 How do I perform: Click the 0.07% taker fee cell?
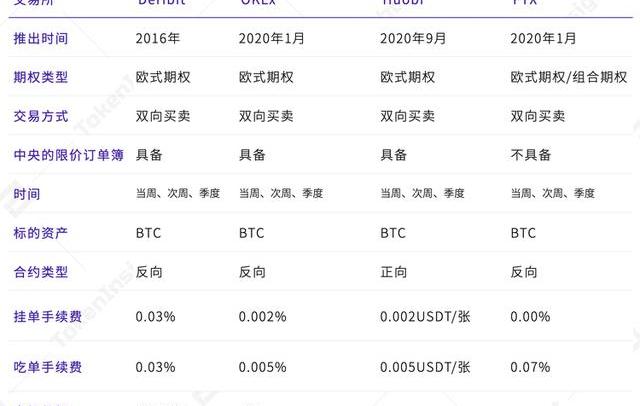pos(530,367)
